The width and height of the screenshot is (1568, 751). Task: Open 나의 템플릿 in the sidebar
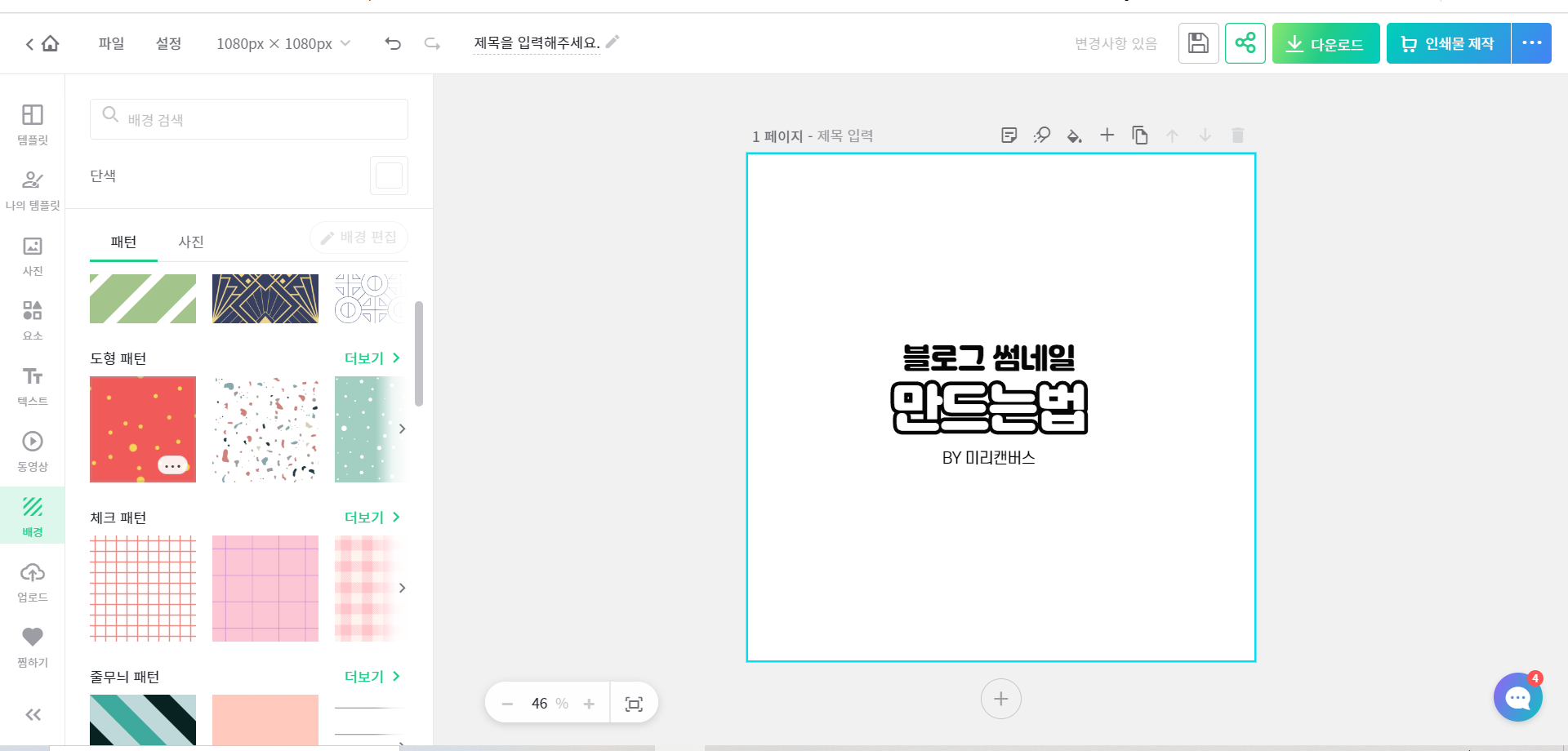[x=33, y=189]
